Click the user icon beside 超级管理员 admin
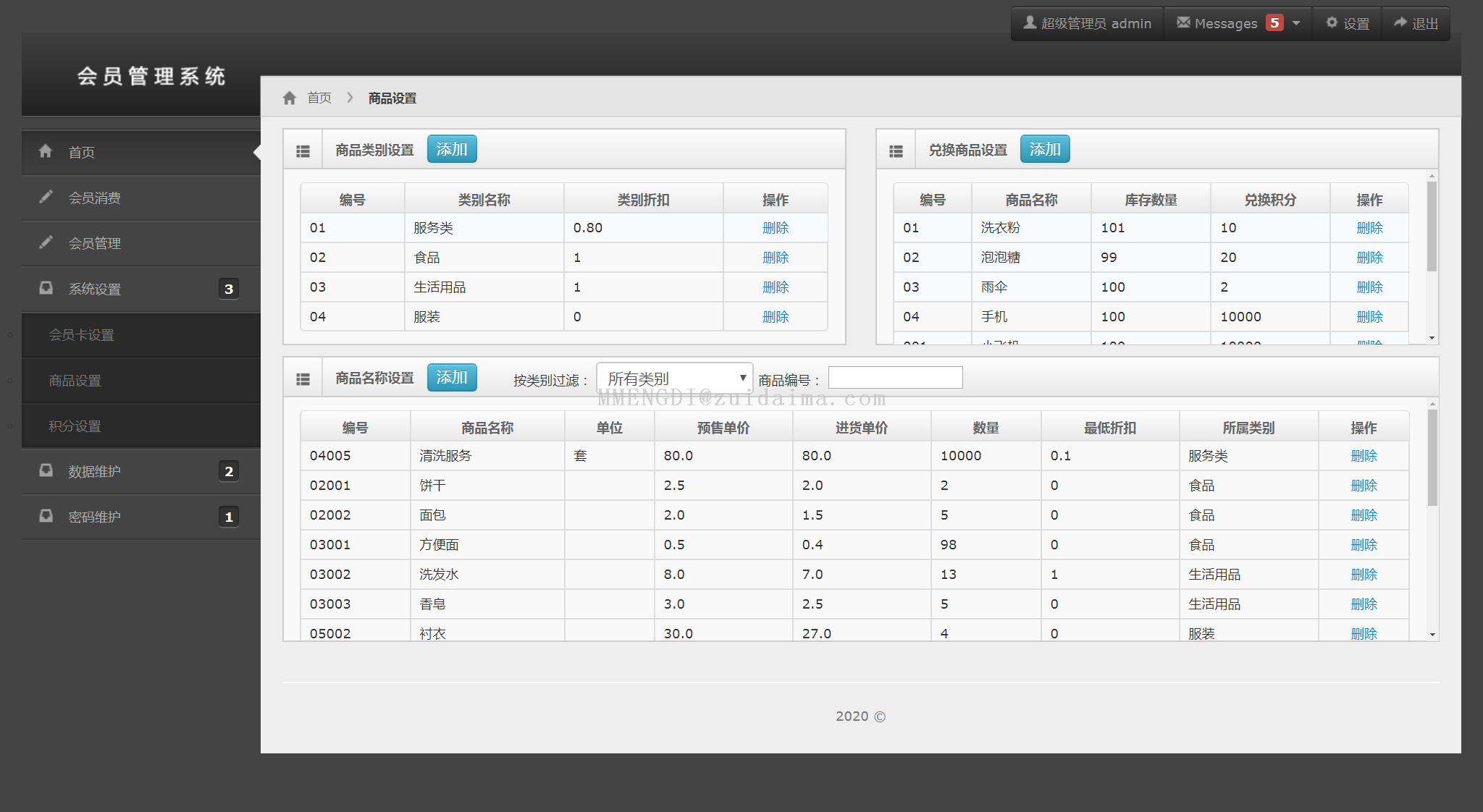Viewport: 1483px width, 812px height. (1030, 22)
